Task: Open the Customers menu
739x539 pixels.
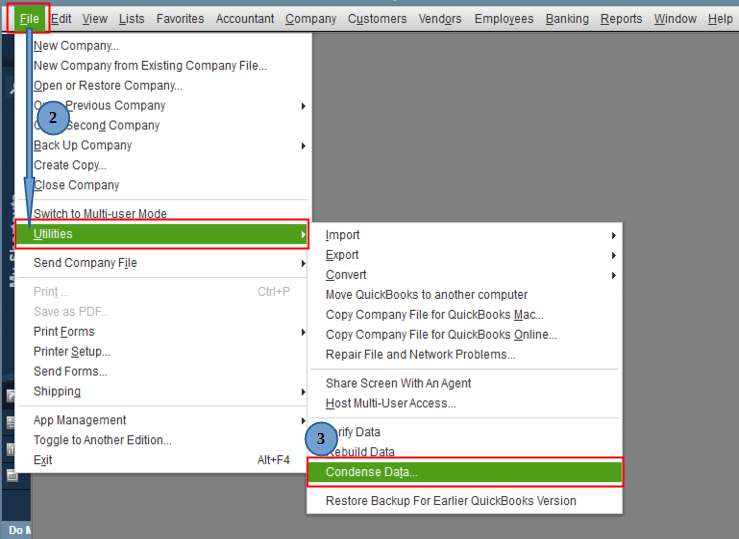Action: [x=377, y=19]
